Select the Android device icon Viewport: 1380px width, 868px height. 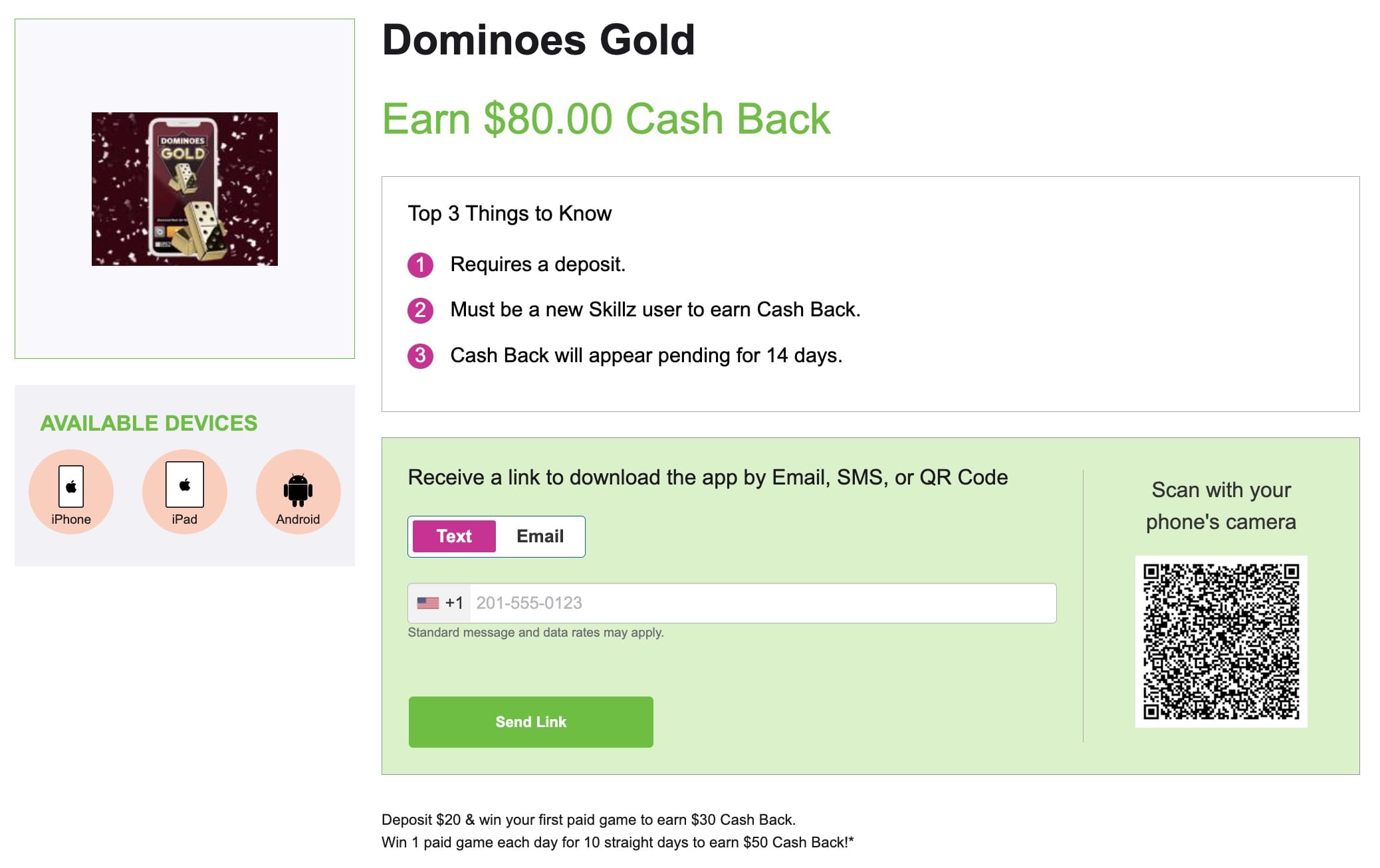[298, 491]
